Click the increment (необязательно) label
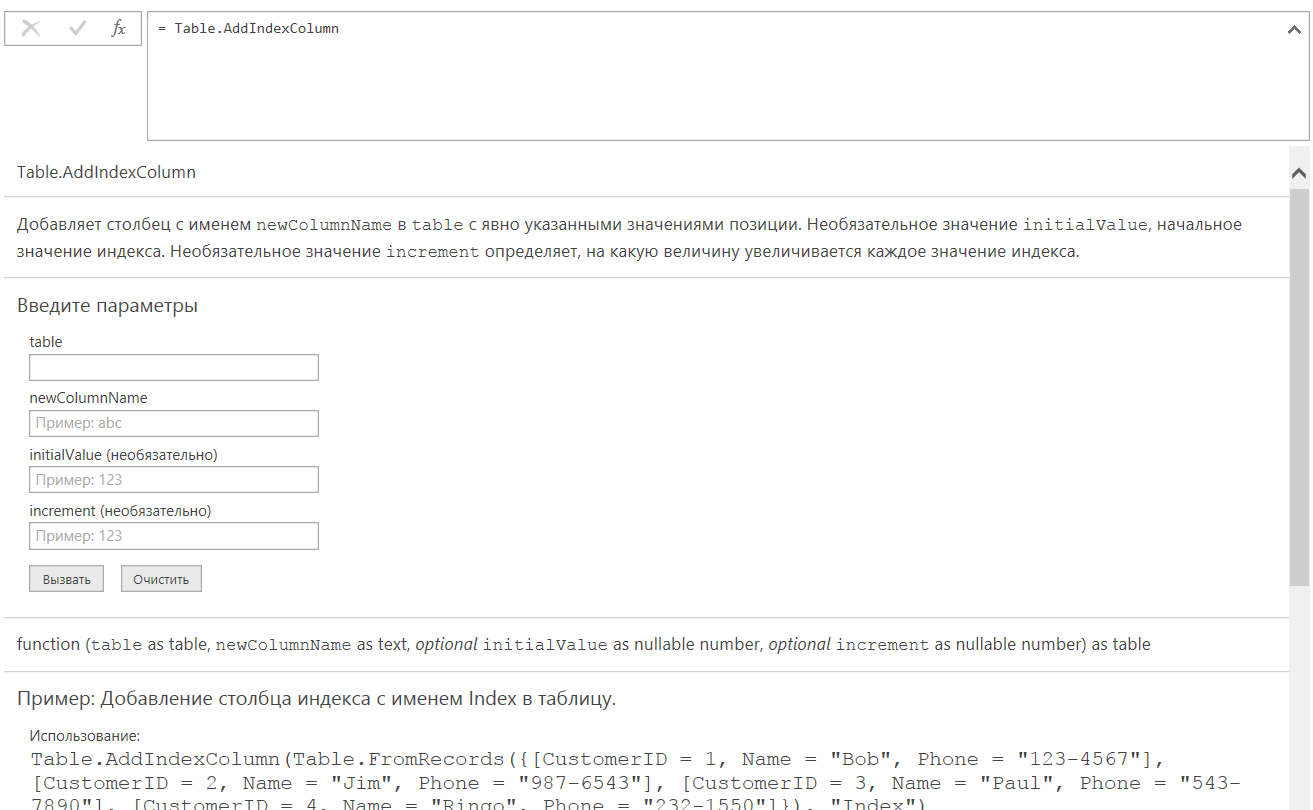Screen dimensions: 1313x810 120,510
